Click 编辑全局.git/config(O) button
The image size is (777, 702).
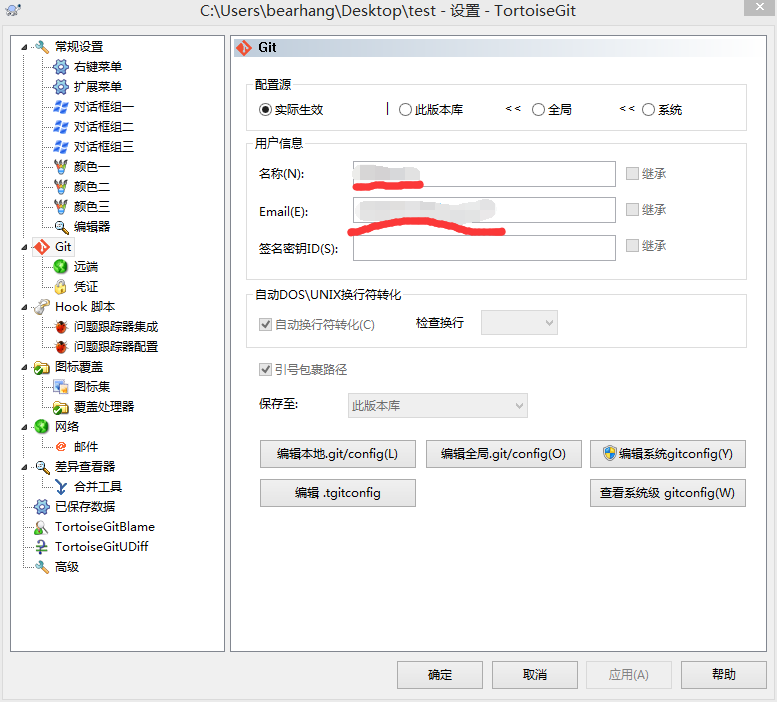[503, 454]
